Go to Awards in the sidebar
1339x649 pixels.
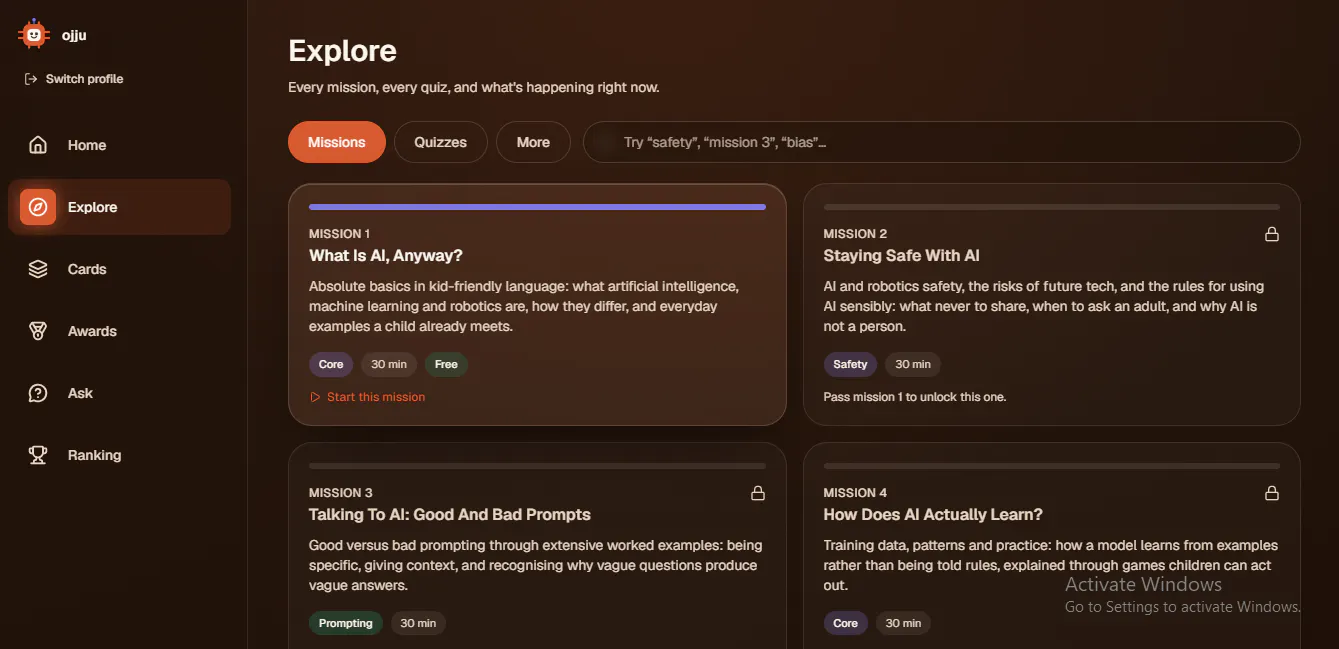(x=119, y=331)
